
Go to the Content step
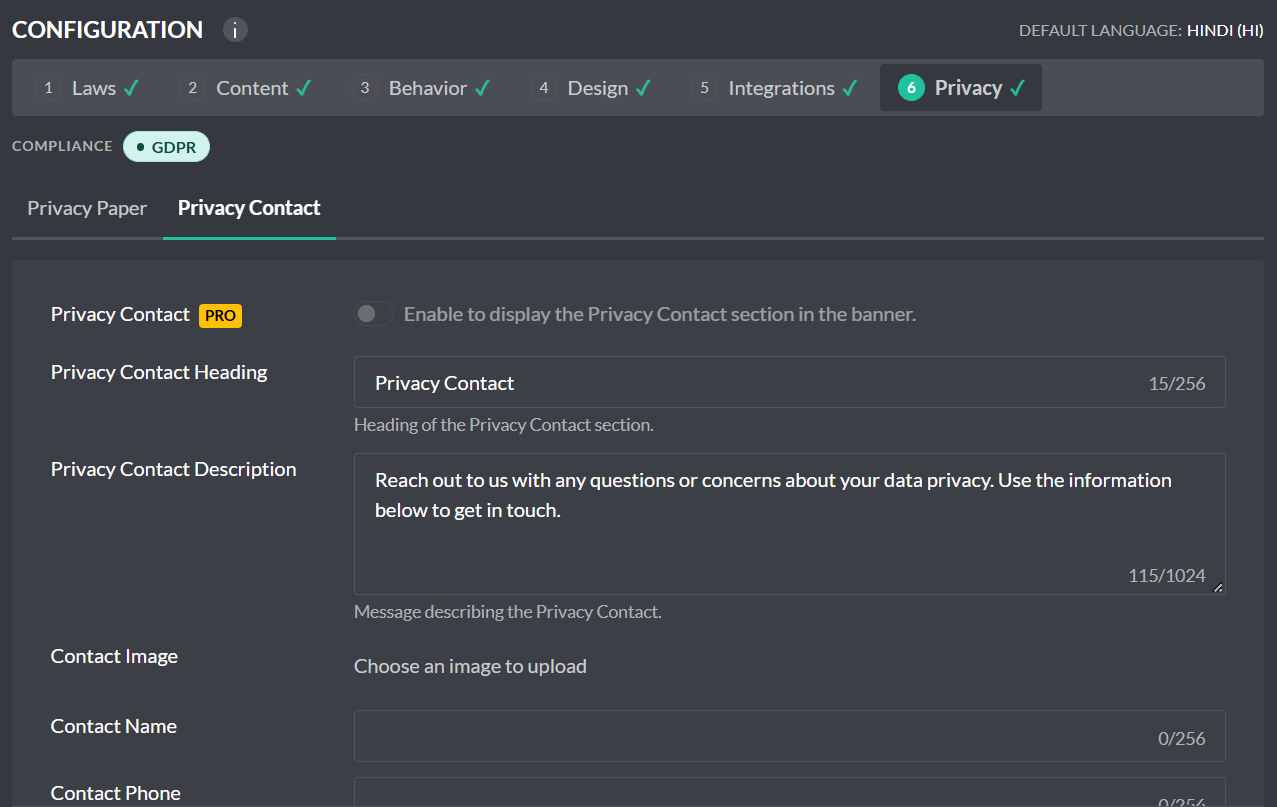pyautogui.click(x=245, y=88)
